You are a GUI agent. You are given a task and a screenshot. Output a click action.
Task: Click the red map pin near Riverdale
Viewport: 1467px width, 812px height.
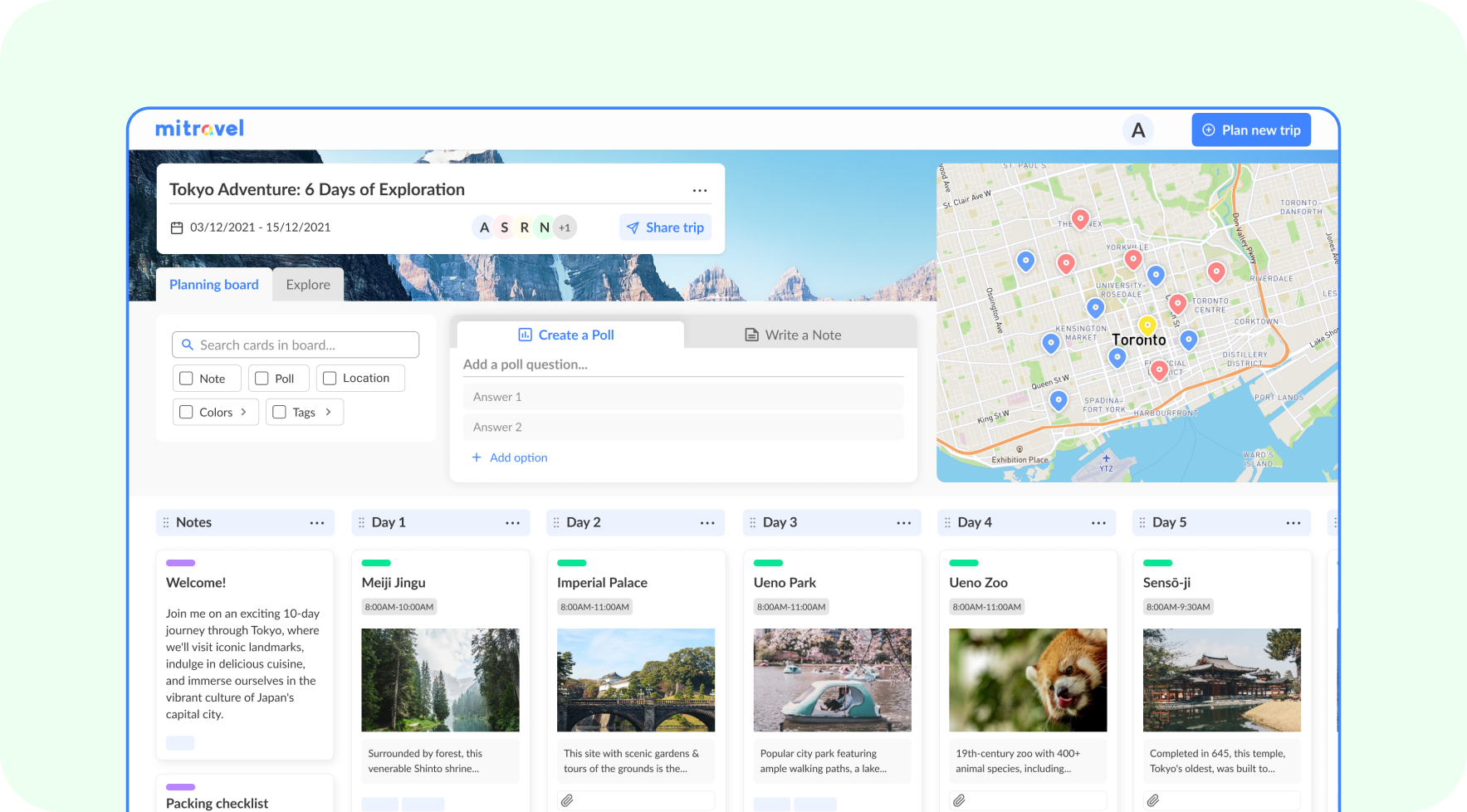pos(1216,271)
